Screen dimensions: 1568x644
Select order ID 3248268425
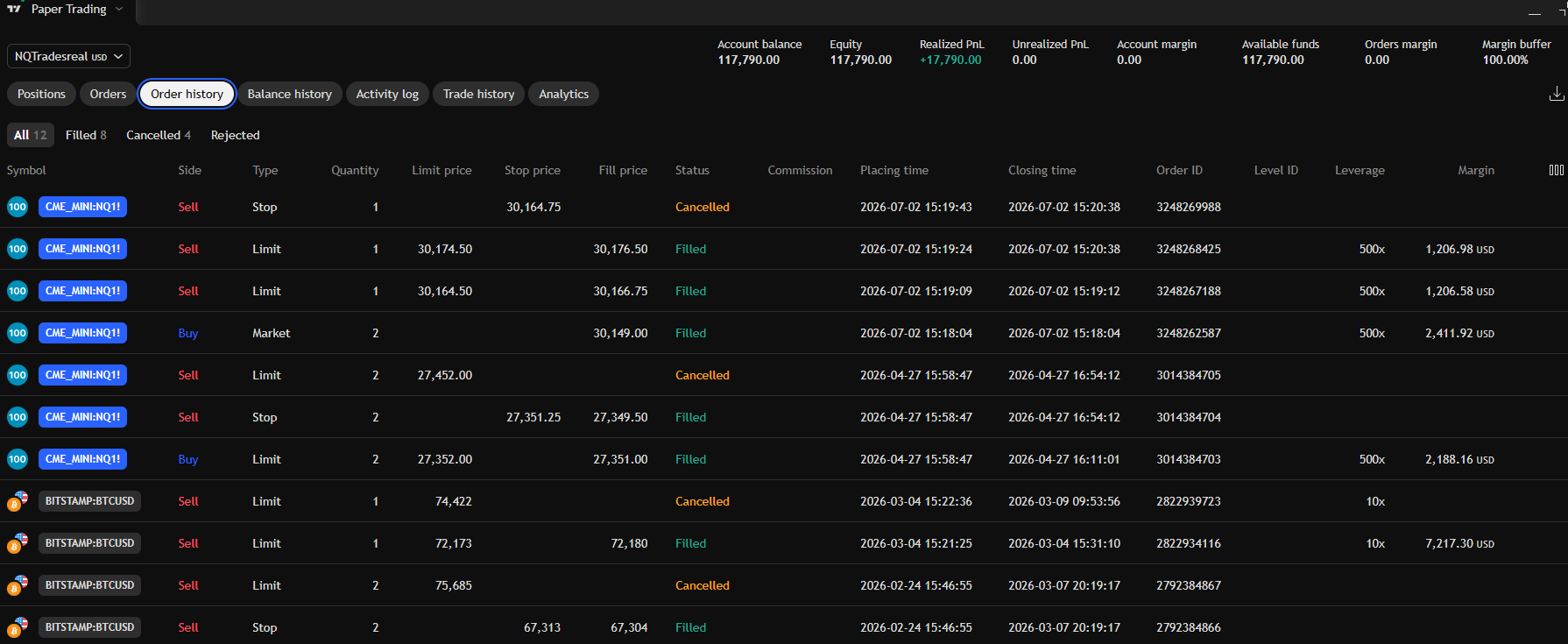pos(1189,249)
